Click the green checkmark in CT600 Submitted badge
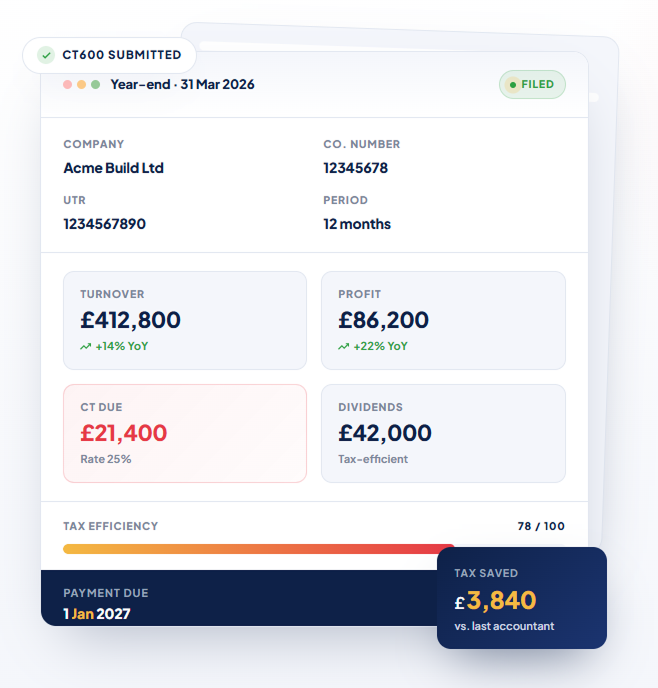The height and width of the screenshot is (688, 658). pos(46,55)
